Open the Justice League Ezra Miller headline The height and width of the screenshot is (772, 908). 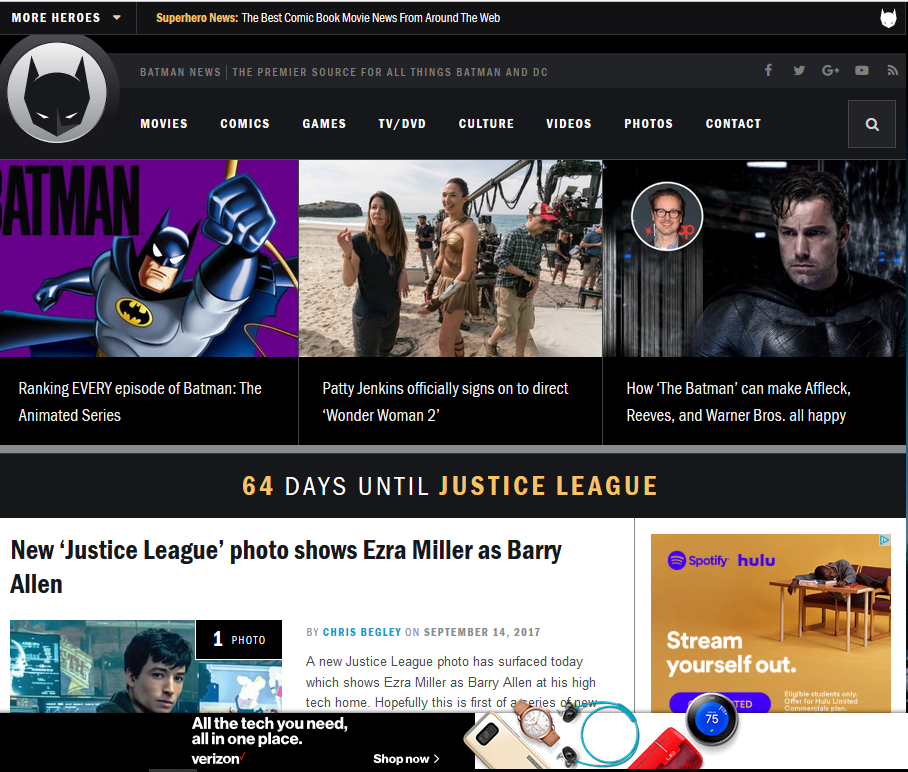pyautogui.click(x=286, y=566)
